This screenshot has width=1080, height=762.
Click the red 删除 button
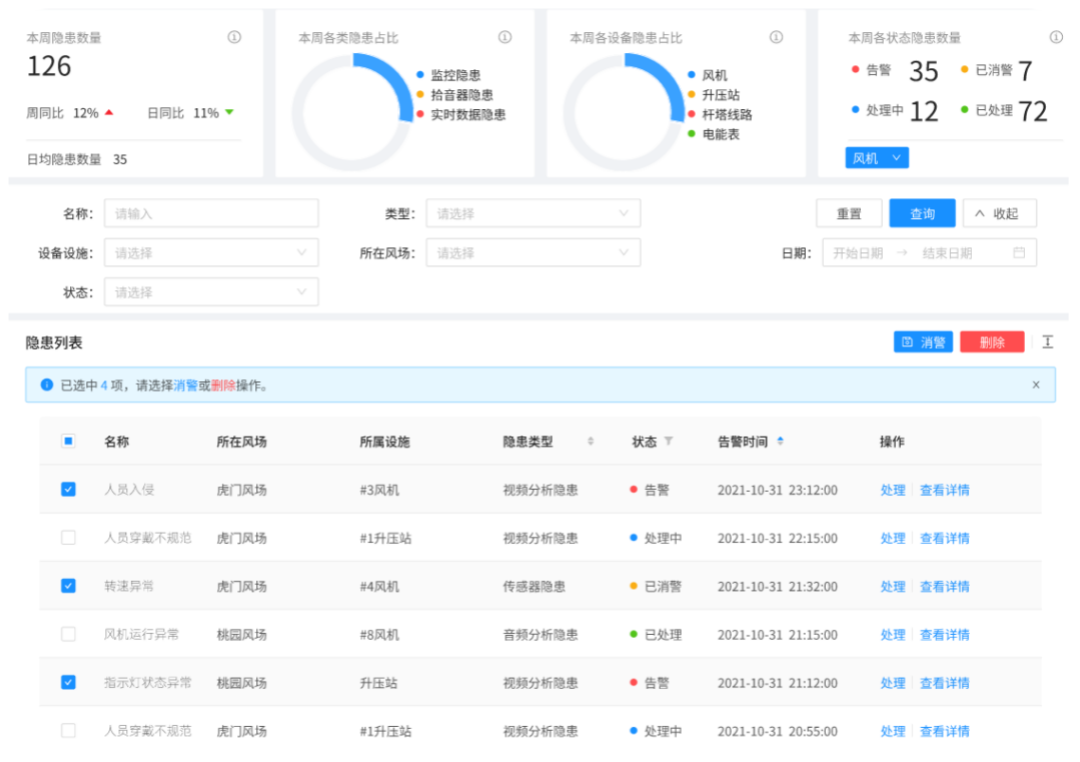pyautogui.click(x=992, y=342)
